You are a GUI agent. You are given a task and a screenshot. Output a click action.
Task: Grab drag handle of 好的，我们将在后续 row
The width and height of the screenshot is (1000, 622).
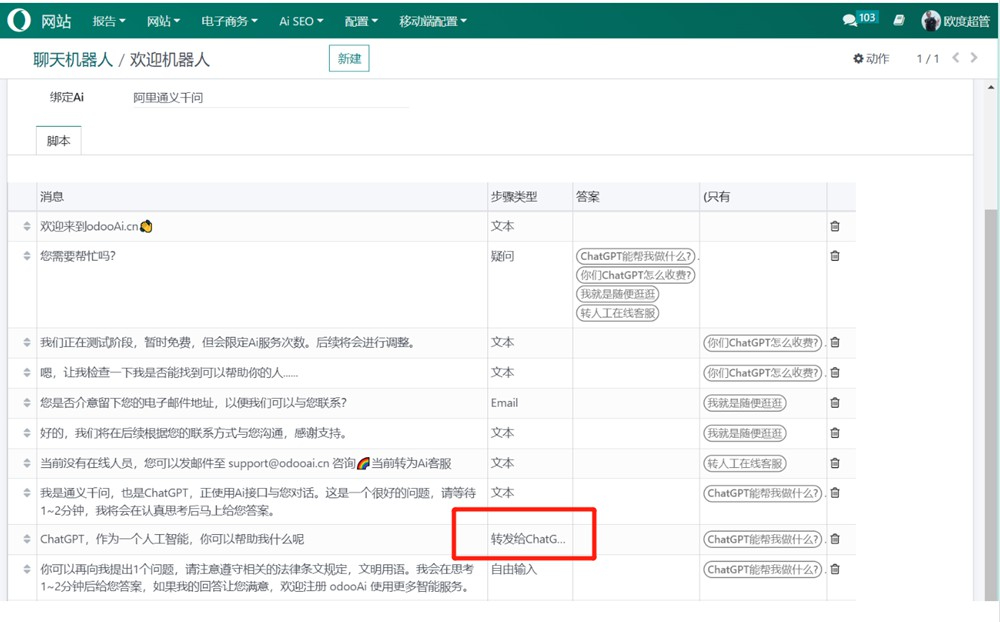[27, 433]
